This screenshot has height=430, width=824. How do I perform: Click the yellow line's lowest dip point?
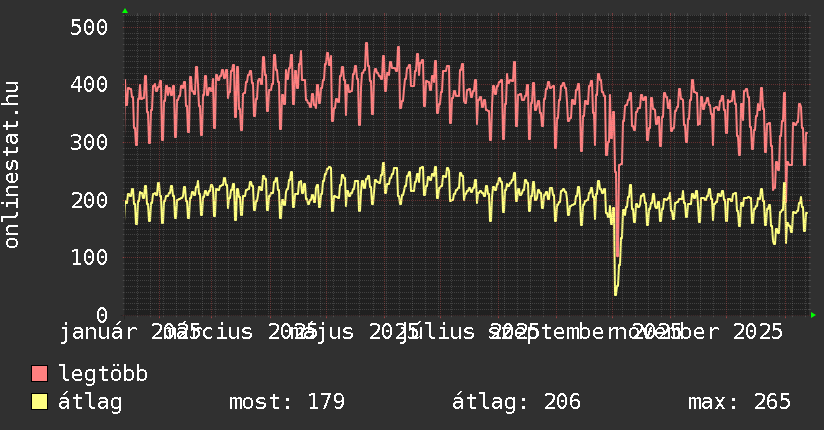point(615,294)
